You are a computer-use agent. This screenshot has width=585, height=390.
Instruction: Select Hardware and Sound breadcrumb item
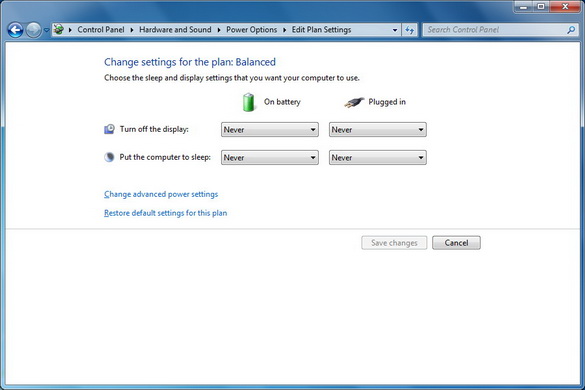(x=175, y=29)
